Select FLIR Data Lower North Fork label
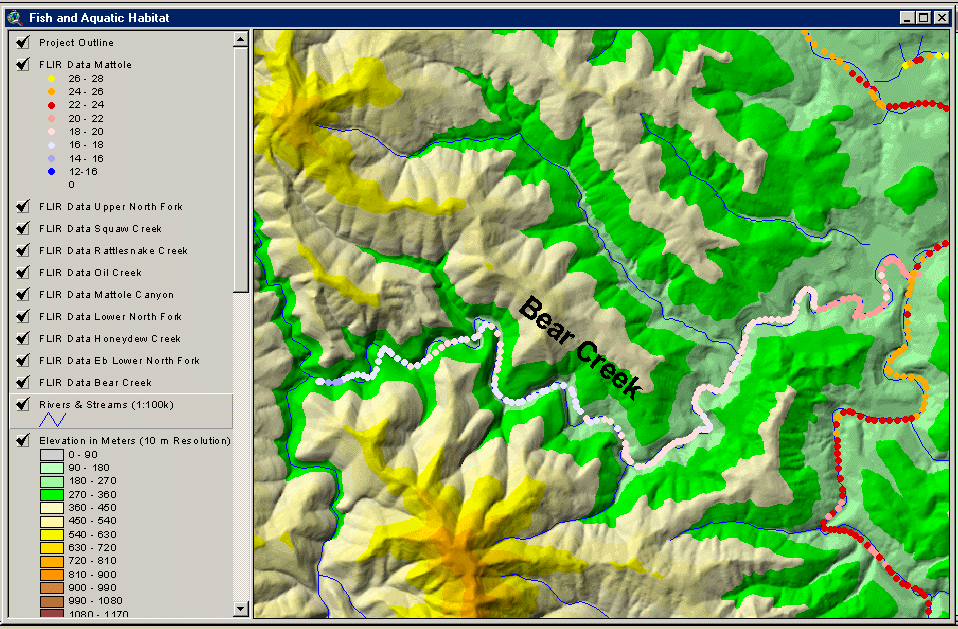Image resolution: width=958 pixels, height=629 pixels. pos(111,317)
